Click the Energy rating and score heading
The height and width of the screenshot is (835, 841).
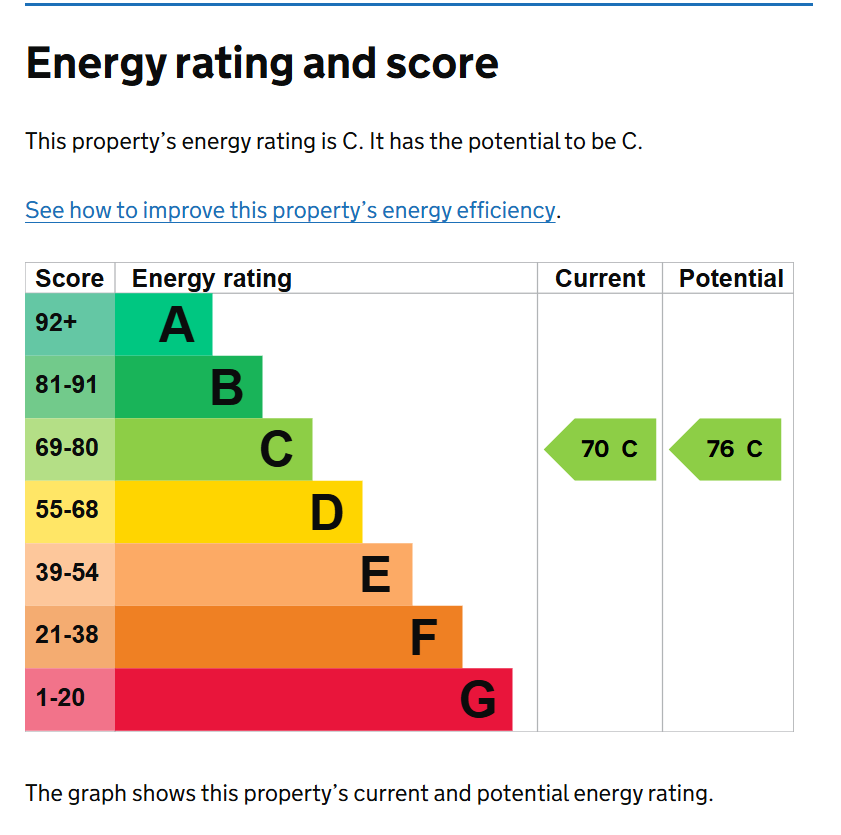[262, 64]
